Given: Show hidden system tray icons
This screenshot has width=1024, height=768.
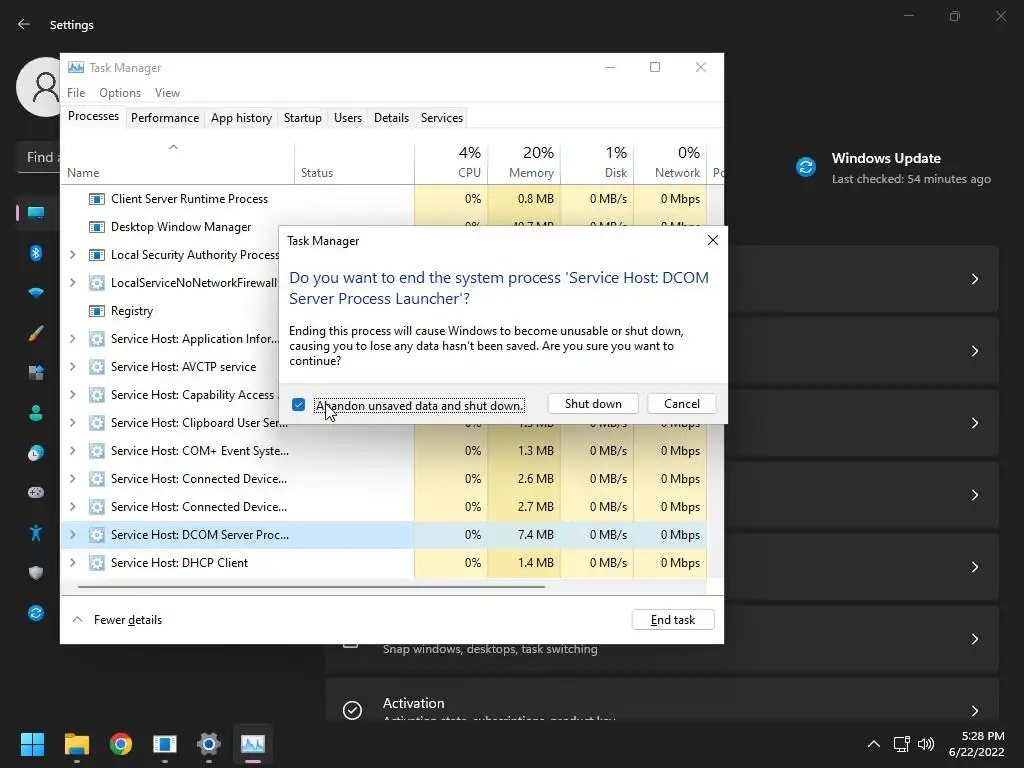Looking at the screenshot, I should (873, 744).
